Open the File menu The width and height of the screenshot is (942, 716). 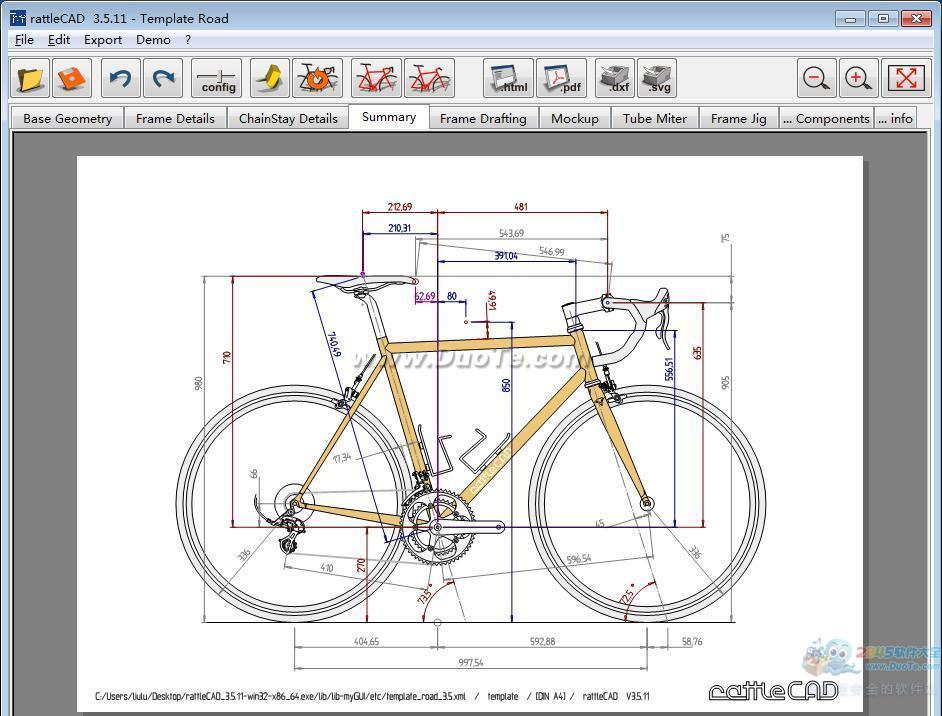tap(24, 40)
